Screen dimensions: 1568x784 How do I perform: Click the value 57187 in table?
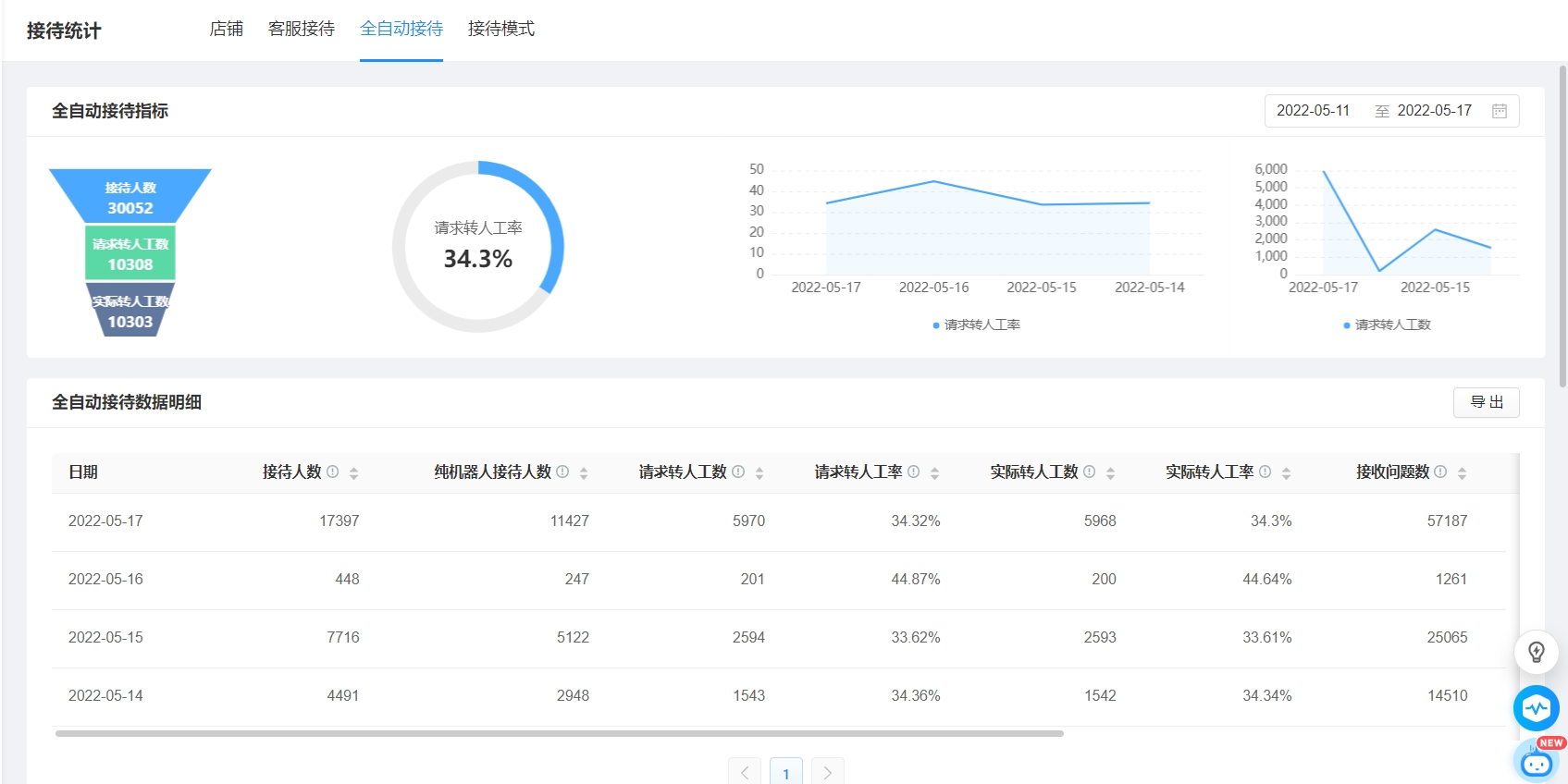[x=1448, y=521]
